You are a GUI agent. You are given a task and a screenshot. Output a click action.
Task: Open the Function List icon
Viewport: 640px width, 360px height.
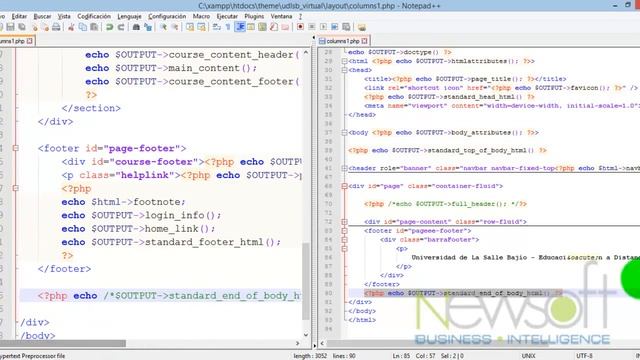(x=274, y=27)
